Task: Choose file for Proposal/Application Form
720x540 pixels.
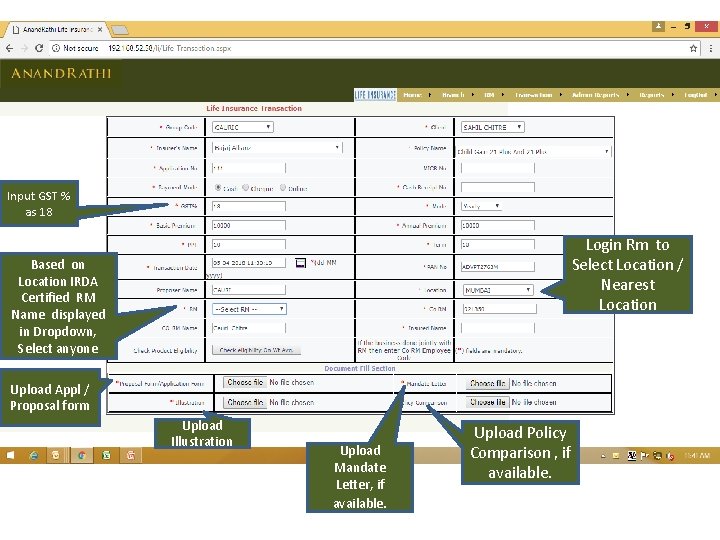Action: point(245,382)
